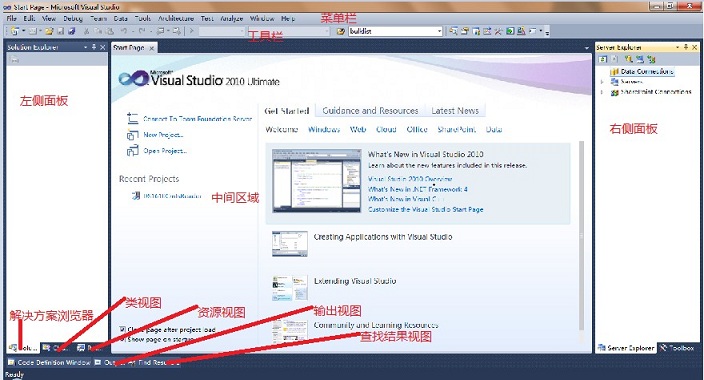
Task: Click Connect To Team Foundation Server link
Action: coord(198,119)
